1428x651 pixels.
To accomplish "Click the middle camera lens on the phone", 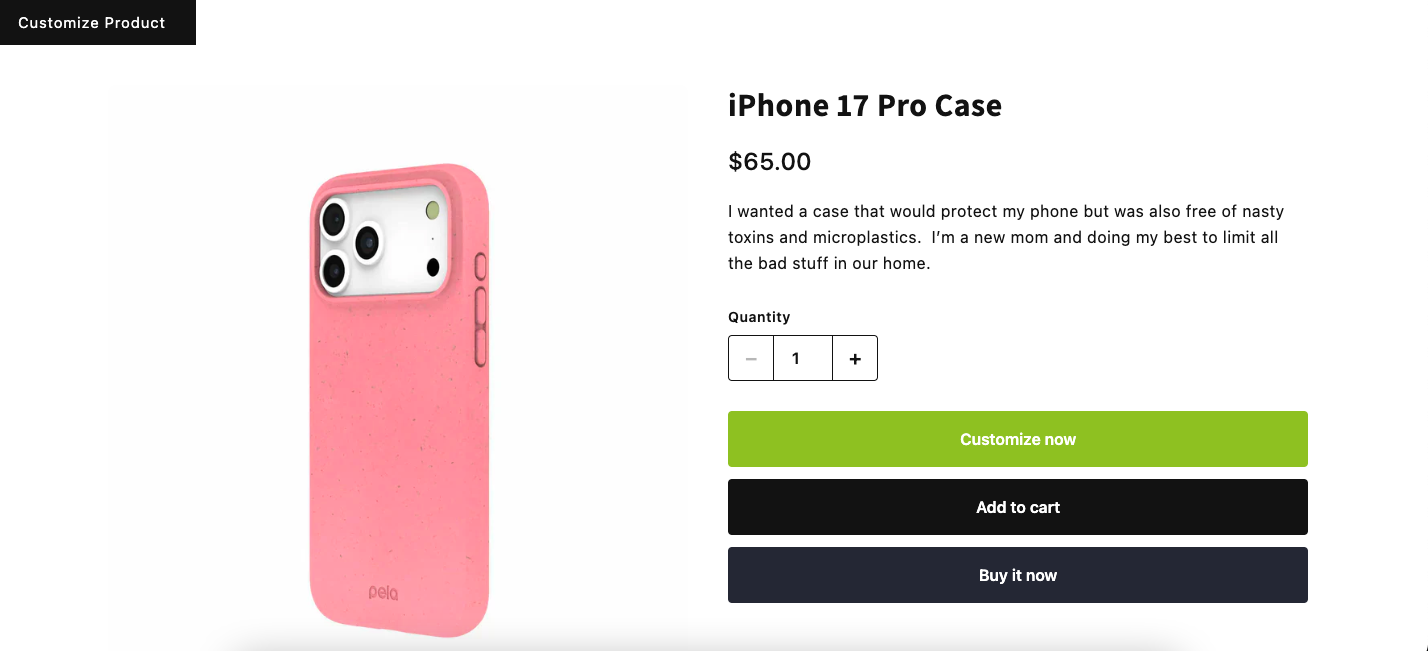I will 367,242.
